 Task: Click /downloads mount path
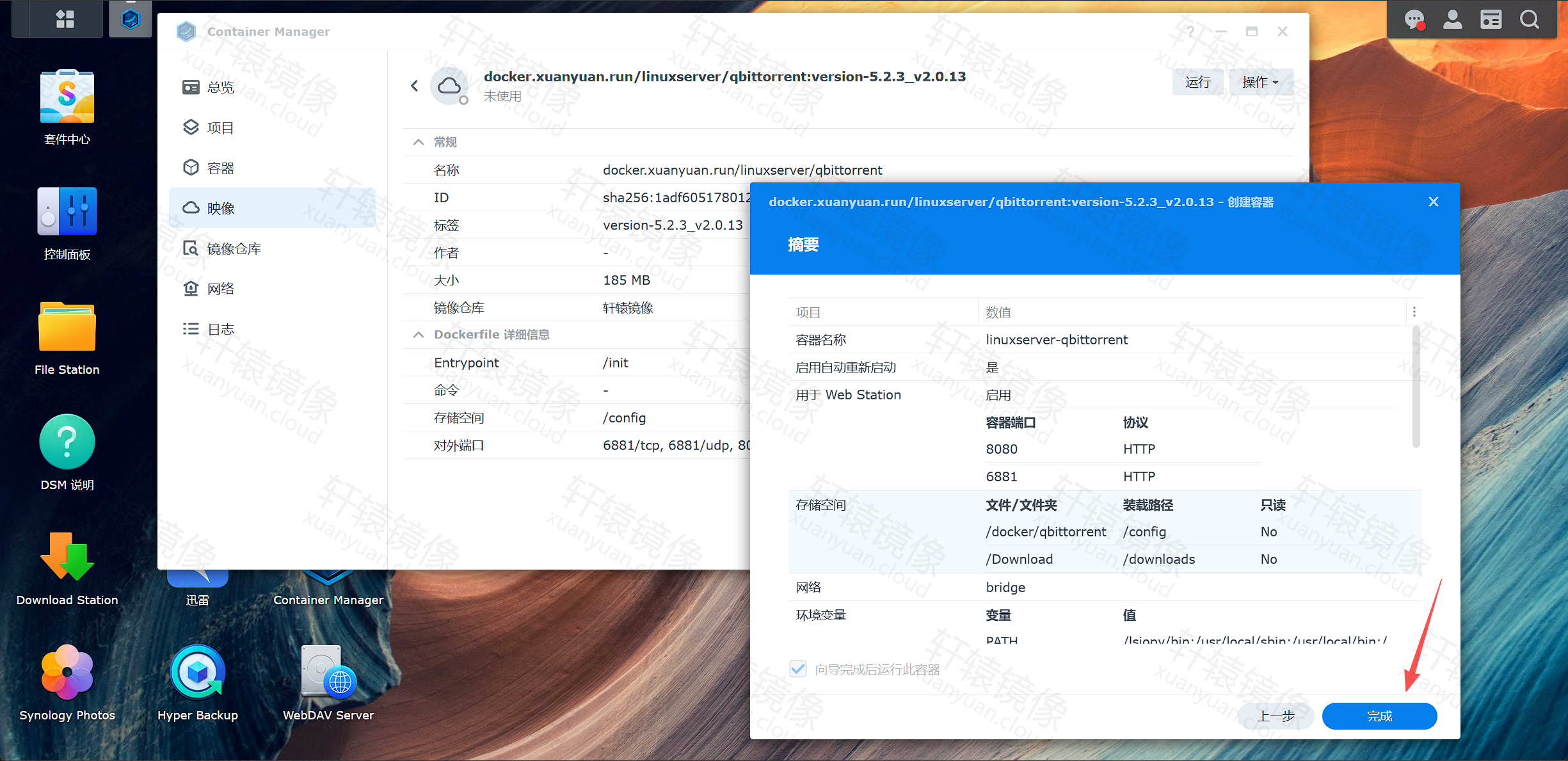point(1159,559)
